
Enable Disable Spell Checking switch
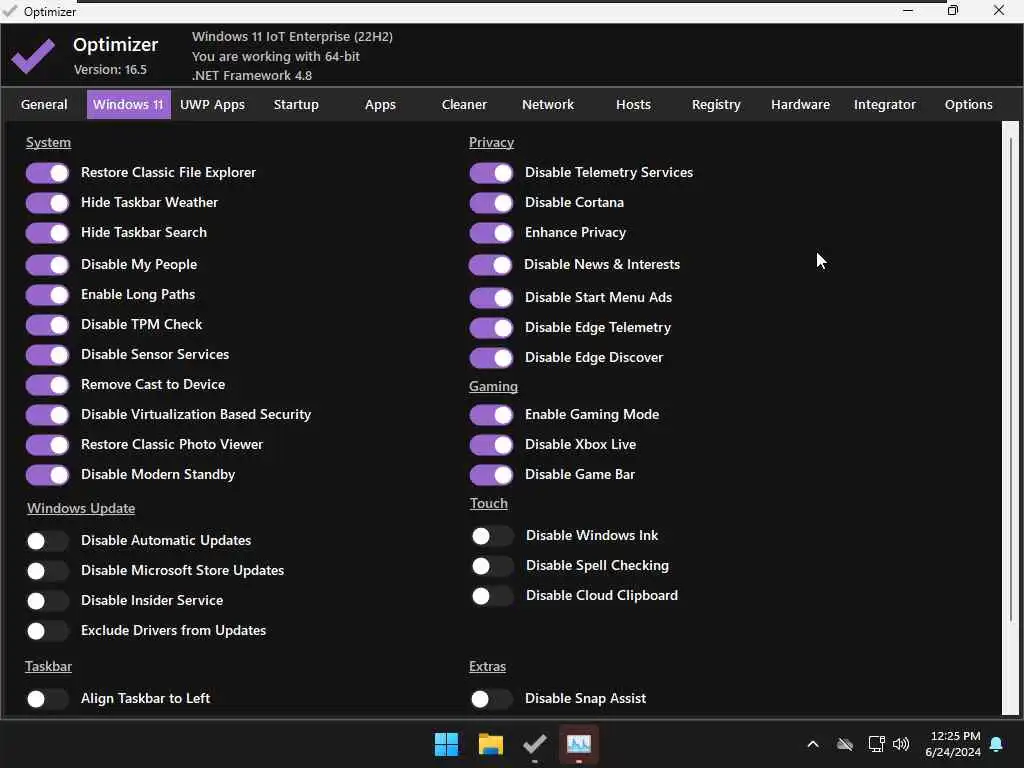492,566
